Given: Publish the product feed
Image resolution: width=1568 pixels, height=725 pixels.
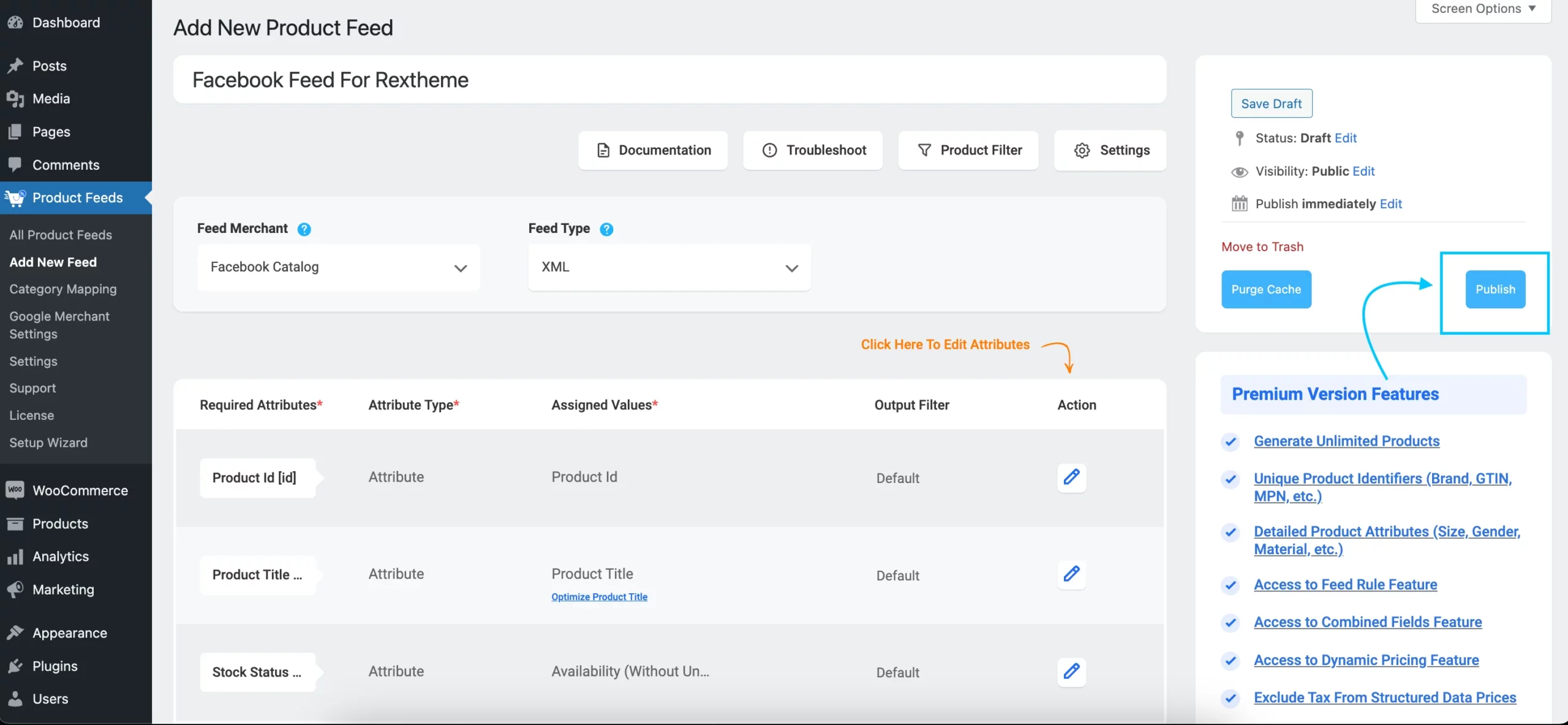Looking at the screenshot, I should tap(1495, 289).
